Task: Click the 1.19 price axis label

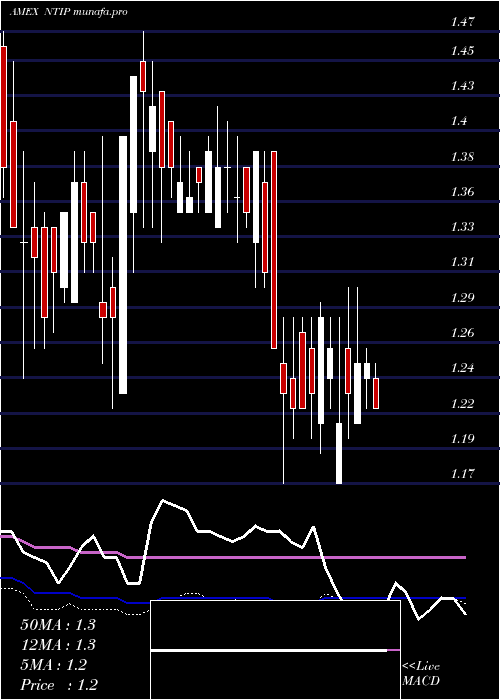Action: tap(462, 439)
